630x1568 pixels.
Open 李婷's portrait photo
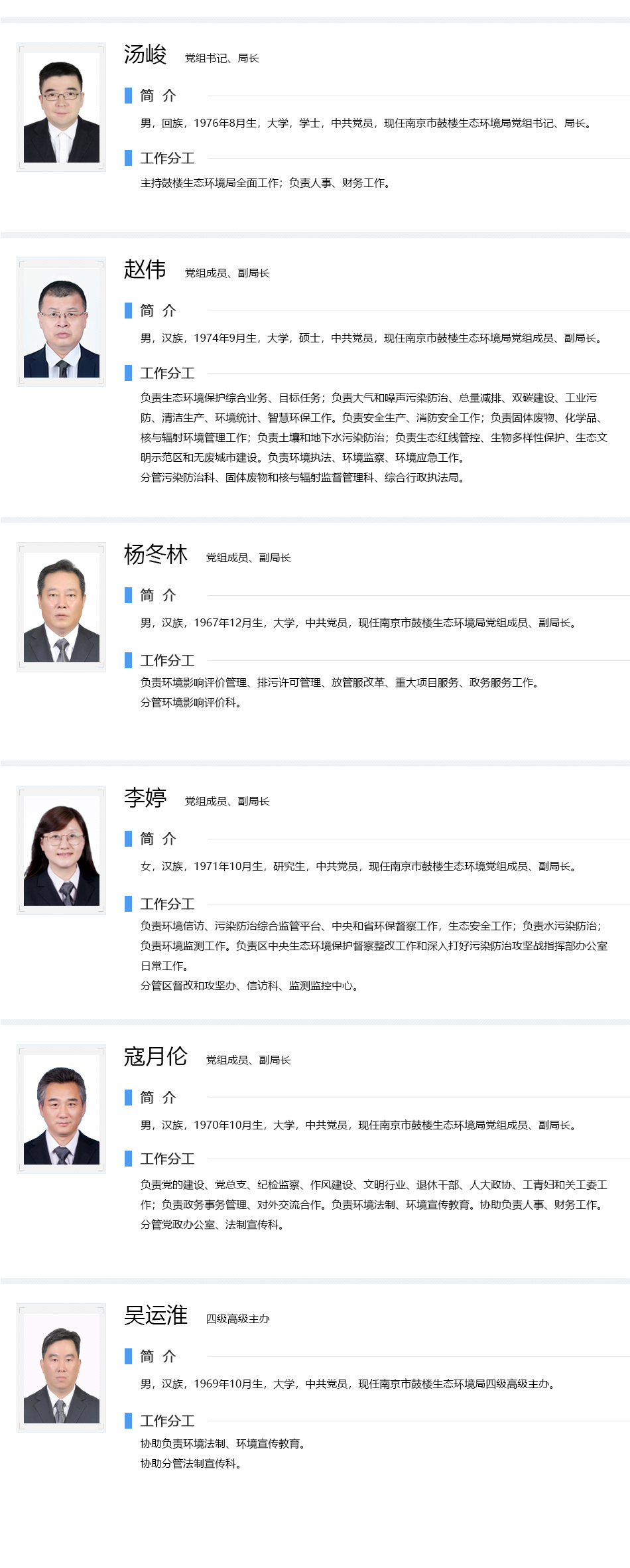(62, 851)
